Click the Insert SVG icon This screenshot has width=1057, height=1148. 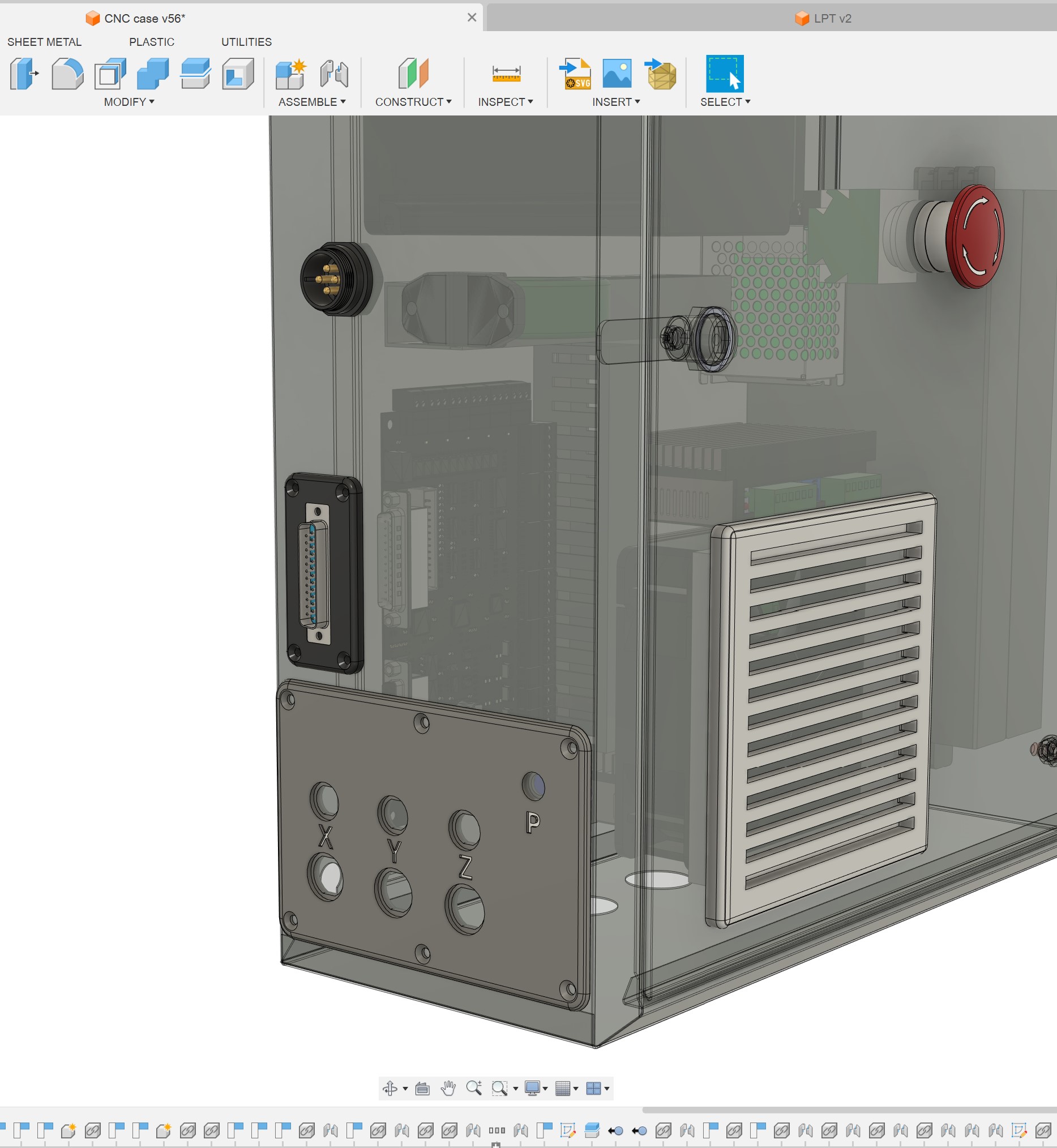575,74
